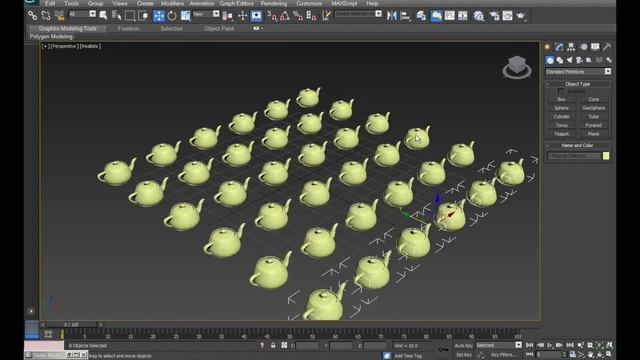Activate the Select Object tool
The height and width of the screenshot is (360, 640).
tap(103, 16)
